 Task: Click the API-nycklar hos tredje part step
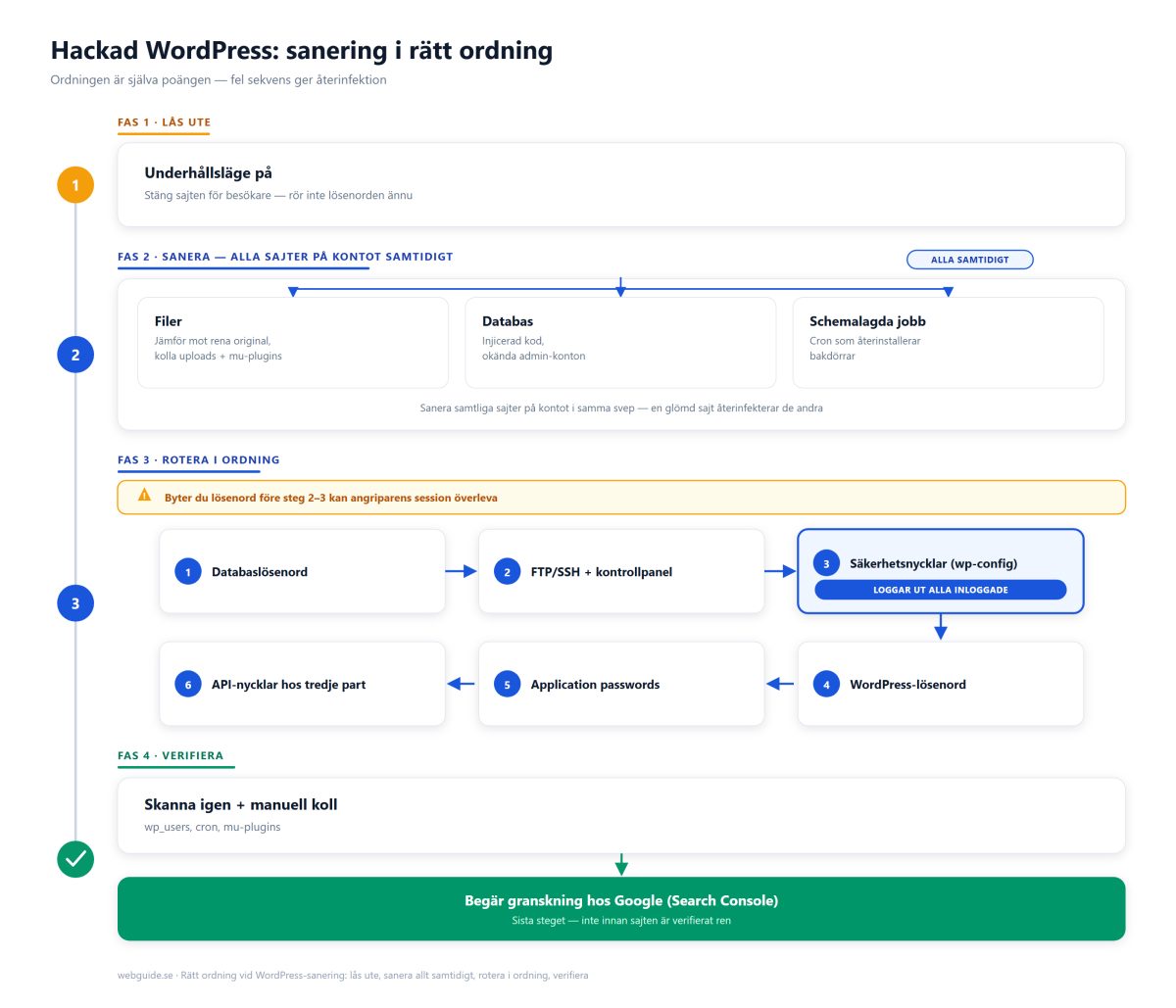(x=302, y=685)
